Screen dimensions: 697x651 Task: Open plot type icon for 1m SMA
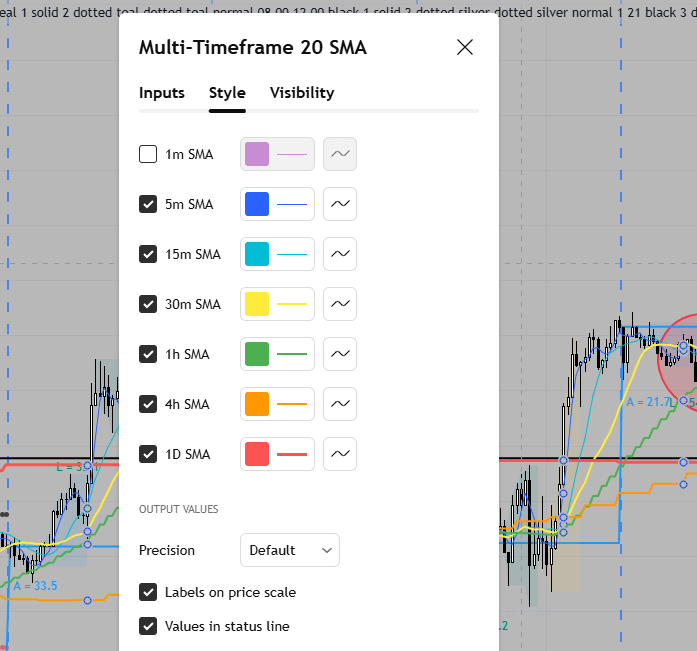pyautogui.click(x=341, y=154)
